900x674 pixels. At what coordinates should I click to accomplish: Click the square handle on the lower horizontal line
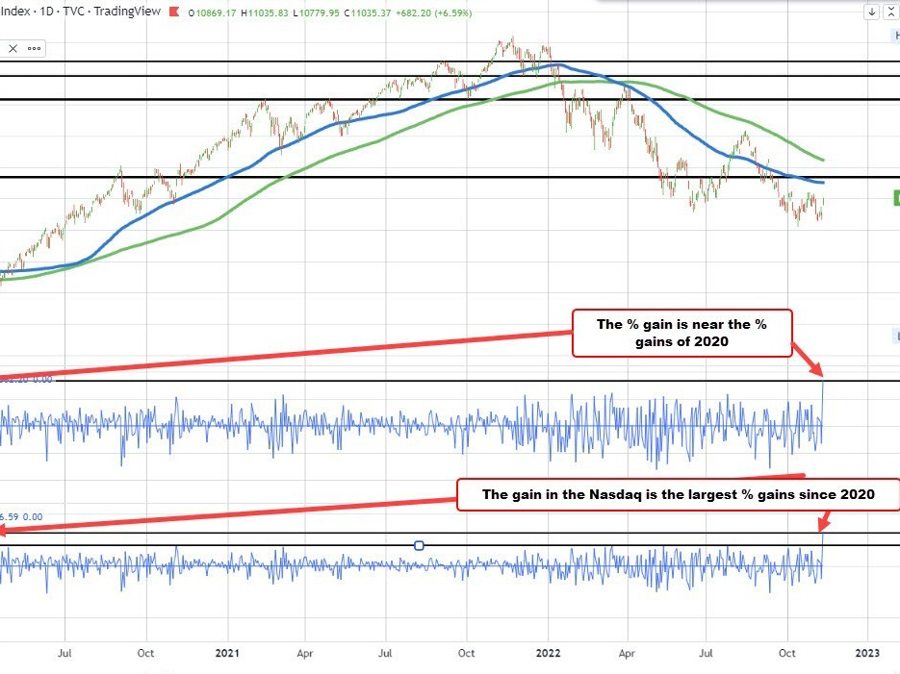click(x=419, y=545)
